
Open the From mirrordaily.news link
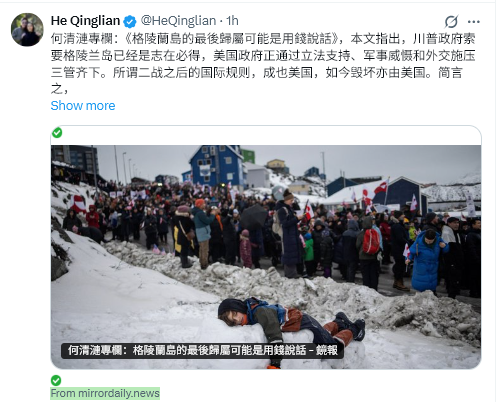[105, 393]
